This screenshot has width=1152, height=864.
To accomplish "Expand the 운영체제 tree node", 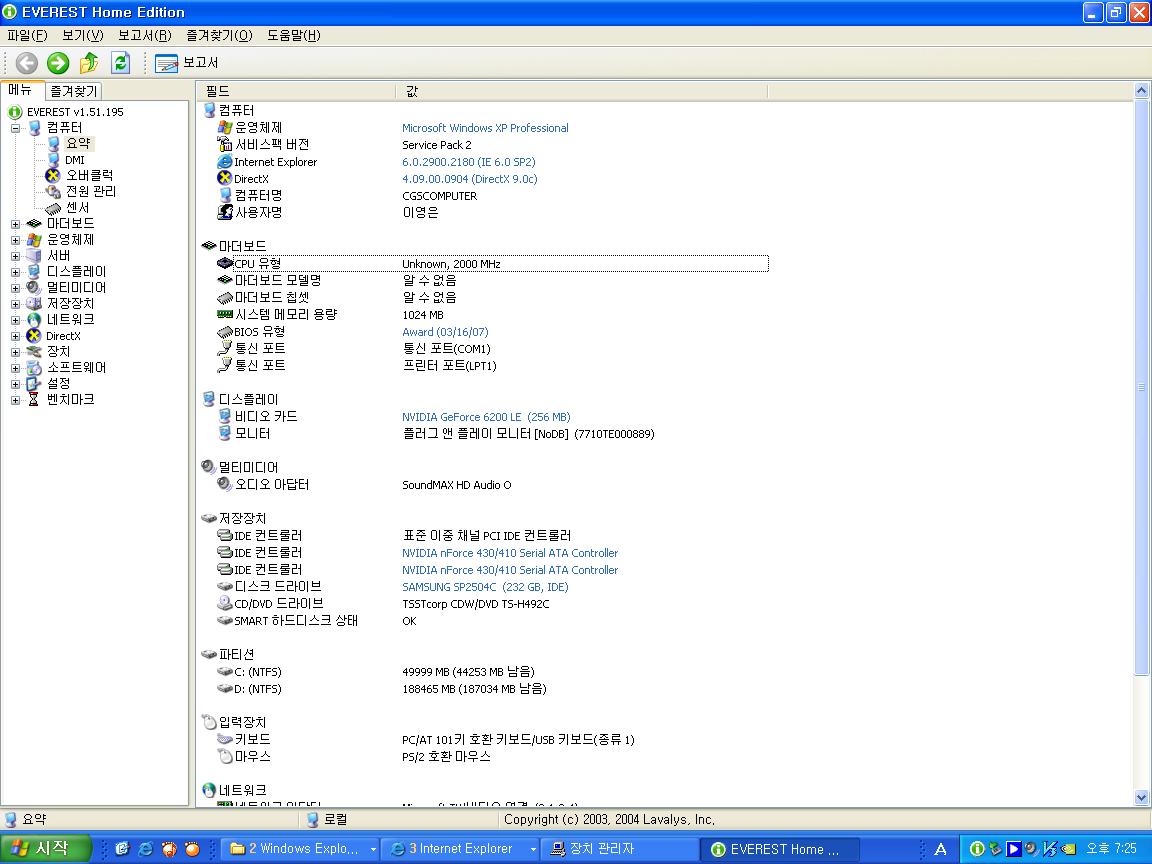I will tap(15, 240).
